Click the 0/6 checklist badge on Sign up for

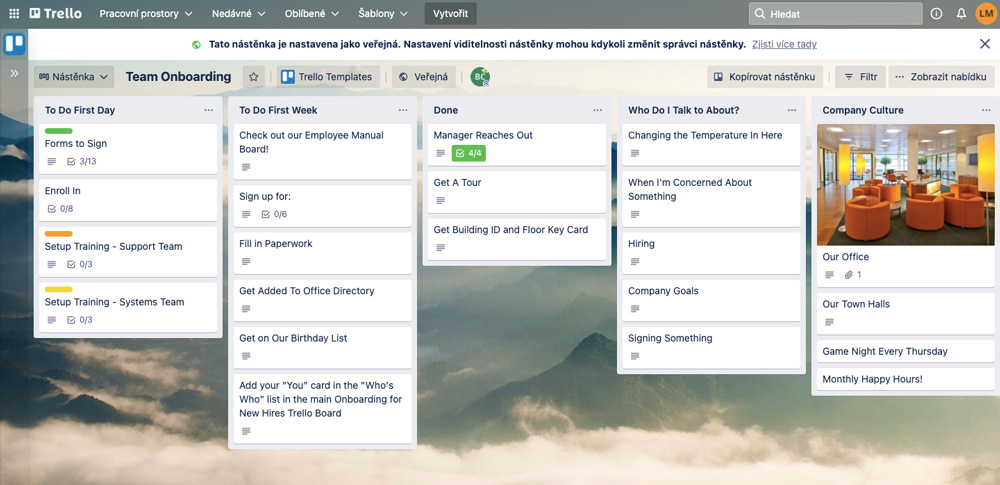[274, 214]
